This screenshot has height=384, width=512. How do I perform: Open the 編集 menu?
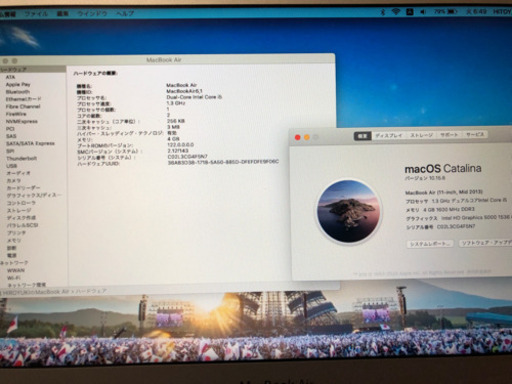[62, 14]
